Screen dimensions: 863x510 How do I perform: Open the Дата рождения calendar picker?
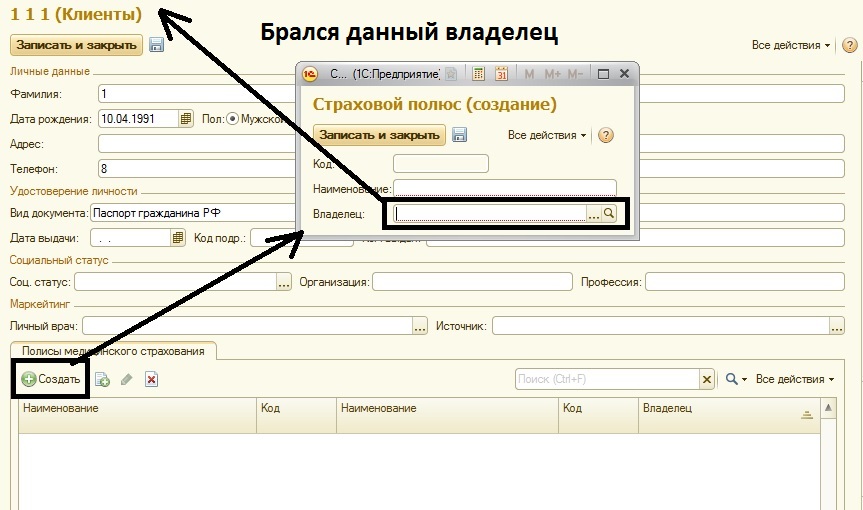point(186,118)
